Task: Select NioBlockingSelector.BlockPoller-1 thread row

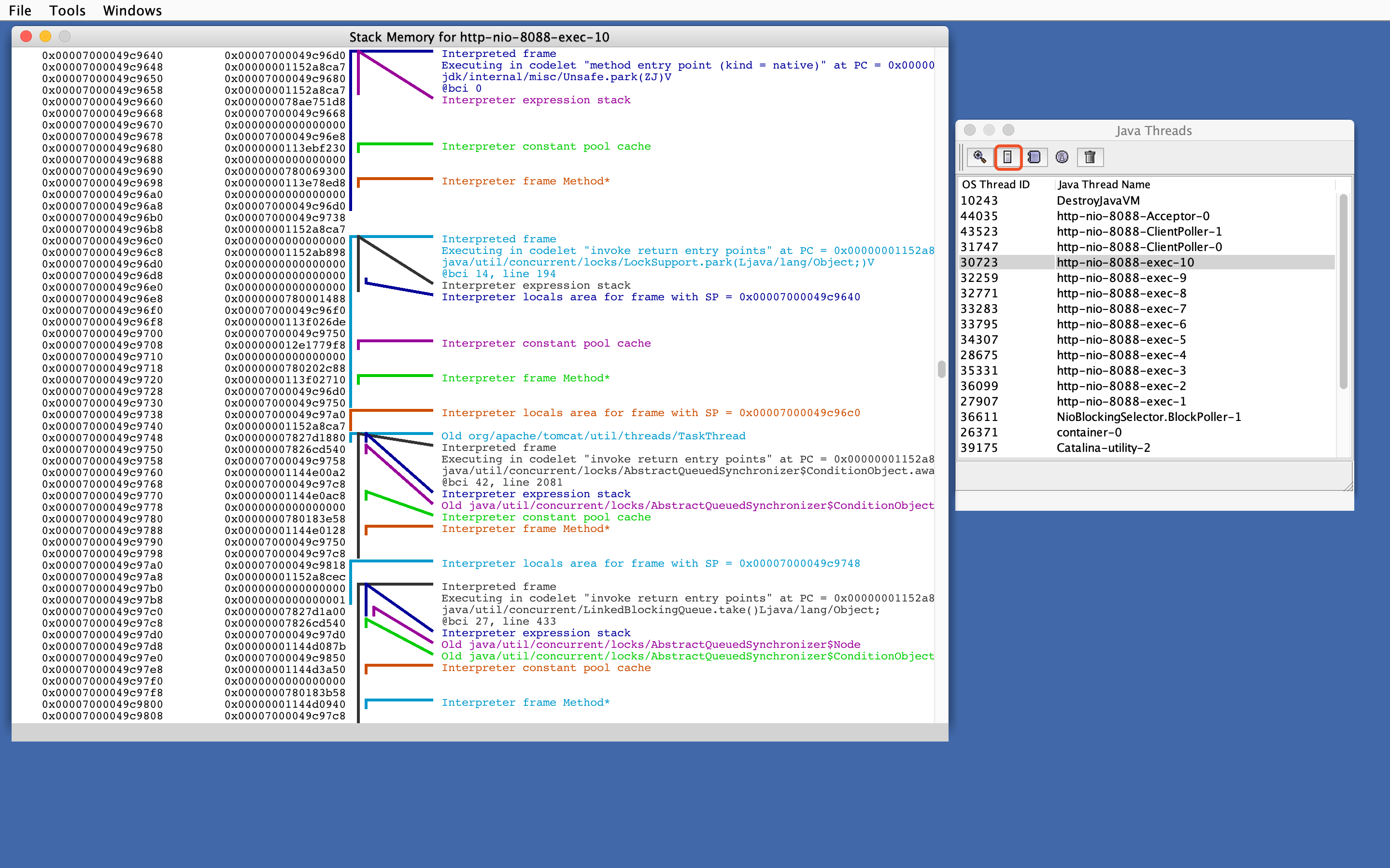Action: [x=1149, y=417]
